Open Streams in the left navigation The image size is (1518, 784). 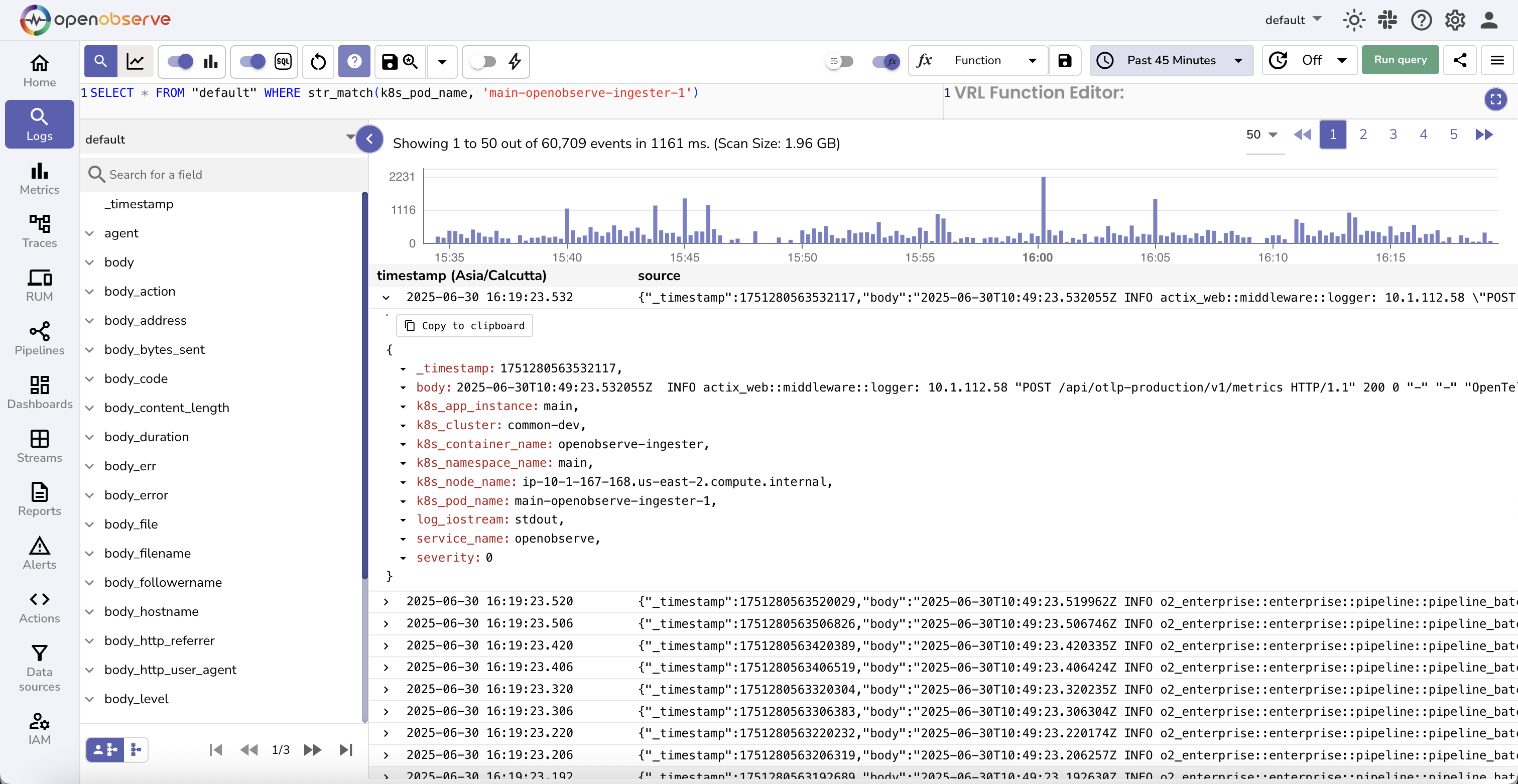point(39,446)
